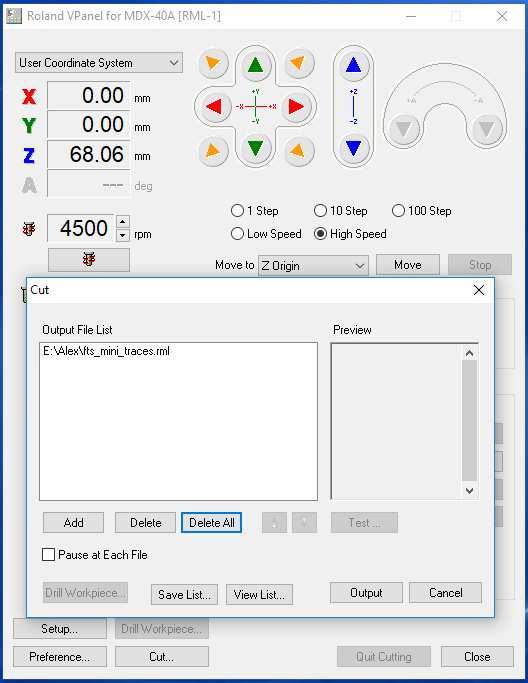Image resolution: width=528 pixels, height=683 pixels.
Task: Select 10 Step movement
Action: click(x=341, y=211)
